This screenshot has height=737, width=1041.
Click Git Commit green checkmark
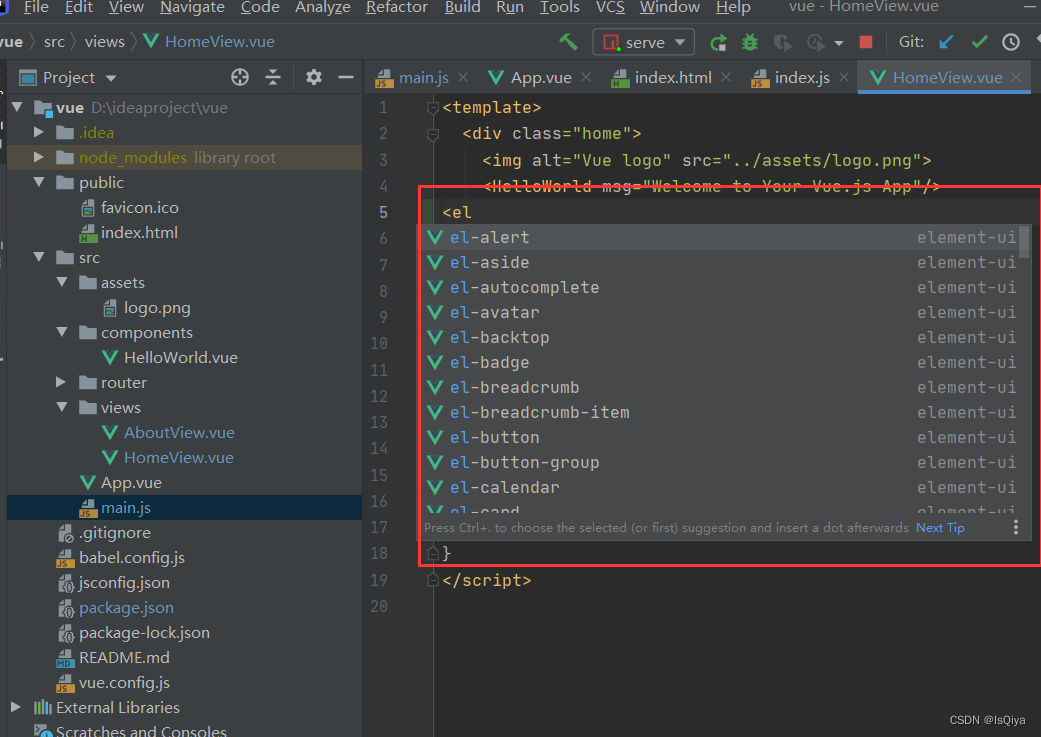pyautogui.click(x=979, y=42)
